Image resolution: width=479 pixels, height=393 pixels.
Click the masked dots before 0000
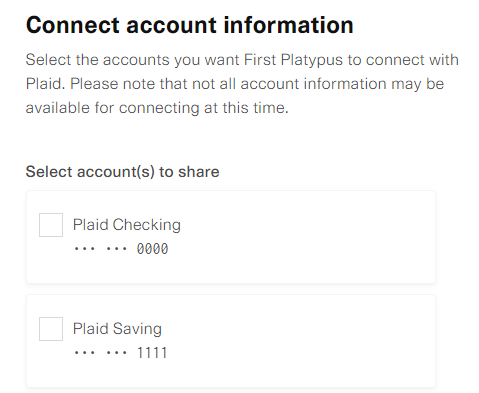(x=100, y=249)
